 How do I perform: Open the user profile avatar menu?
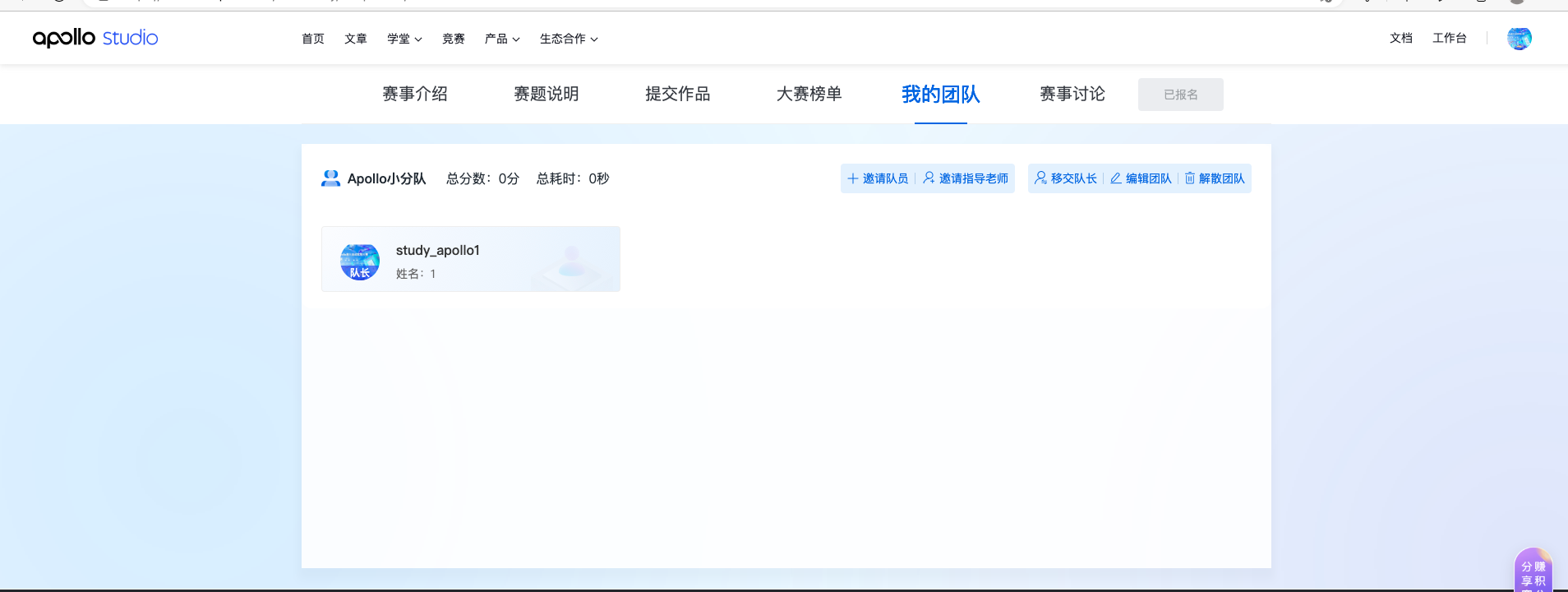click(1519, 38)
